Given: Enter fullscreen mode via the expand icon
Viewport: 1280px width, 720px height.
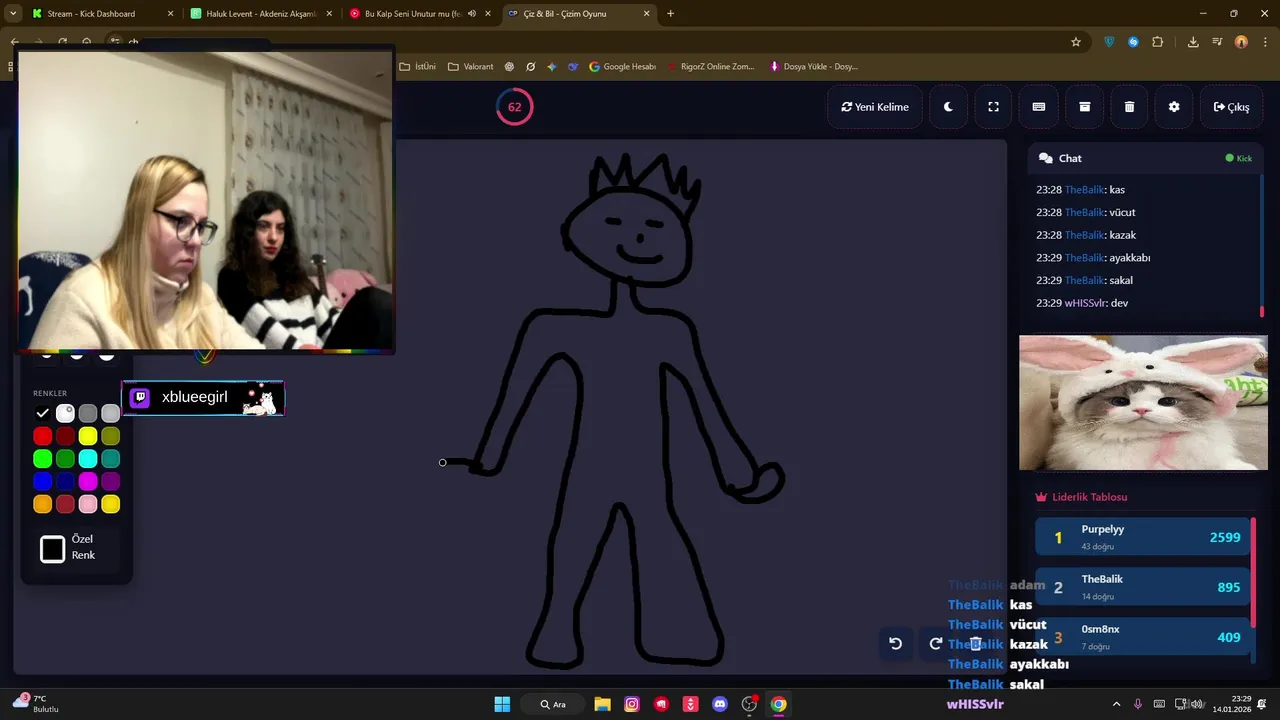Looking at the screenshot, I should pos(993,107).
